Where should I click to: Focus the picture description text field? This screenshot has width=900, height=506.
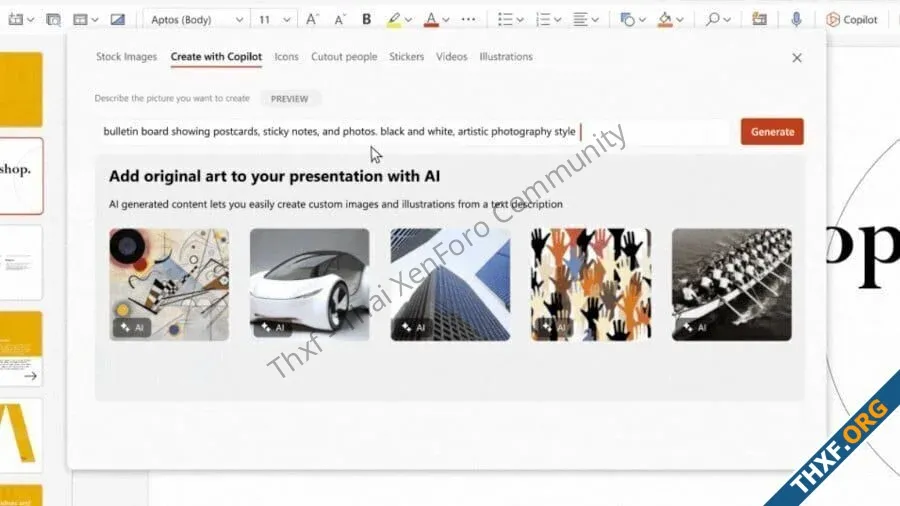[x=413, y=131]
